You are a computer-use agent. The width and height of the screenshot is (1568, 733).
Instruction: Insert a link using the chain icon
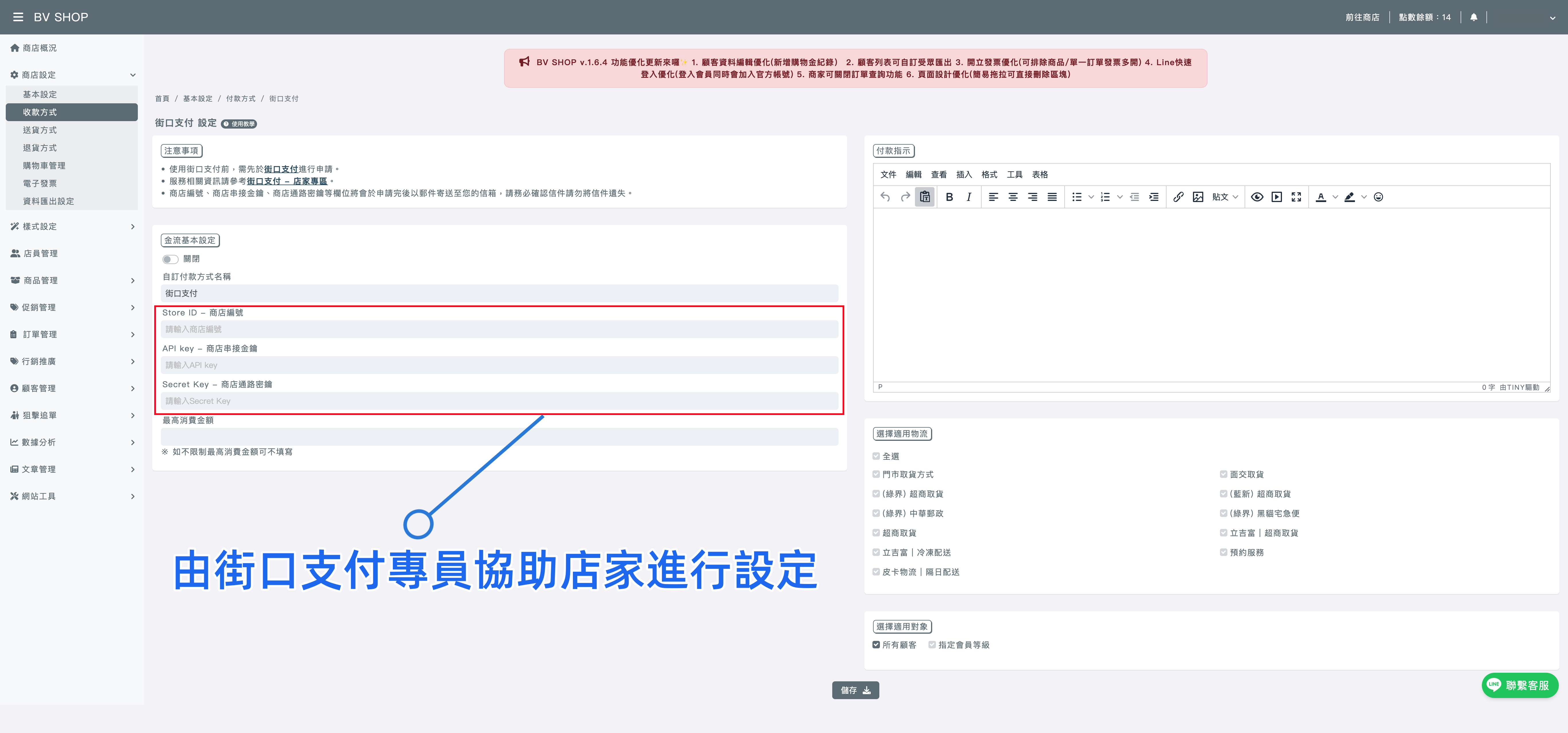1178,197
